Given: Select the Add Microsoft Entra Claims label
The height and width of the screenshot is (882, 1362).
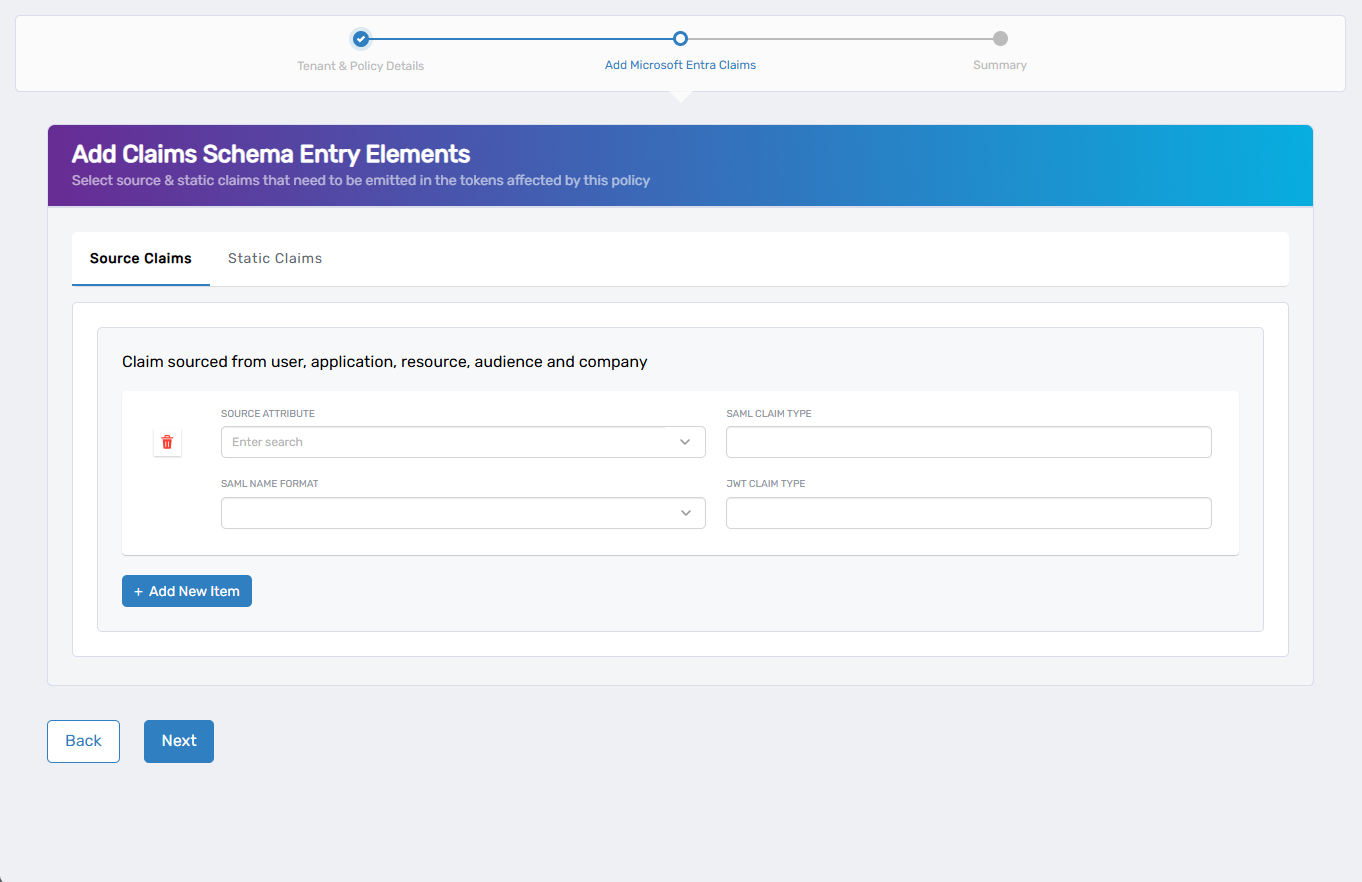Looking at the screenshot, I should tap(680, 66).
